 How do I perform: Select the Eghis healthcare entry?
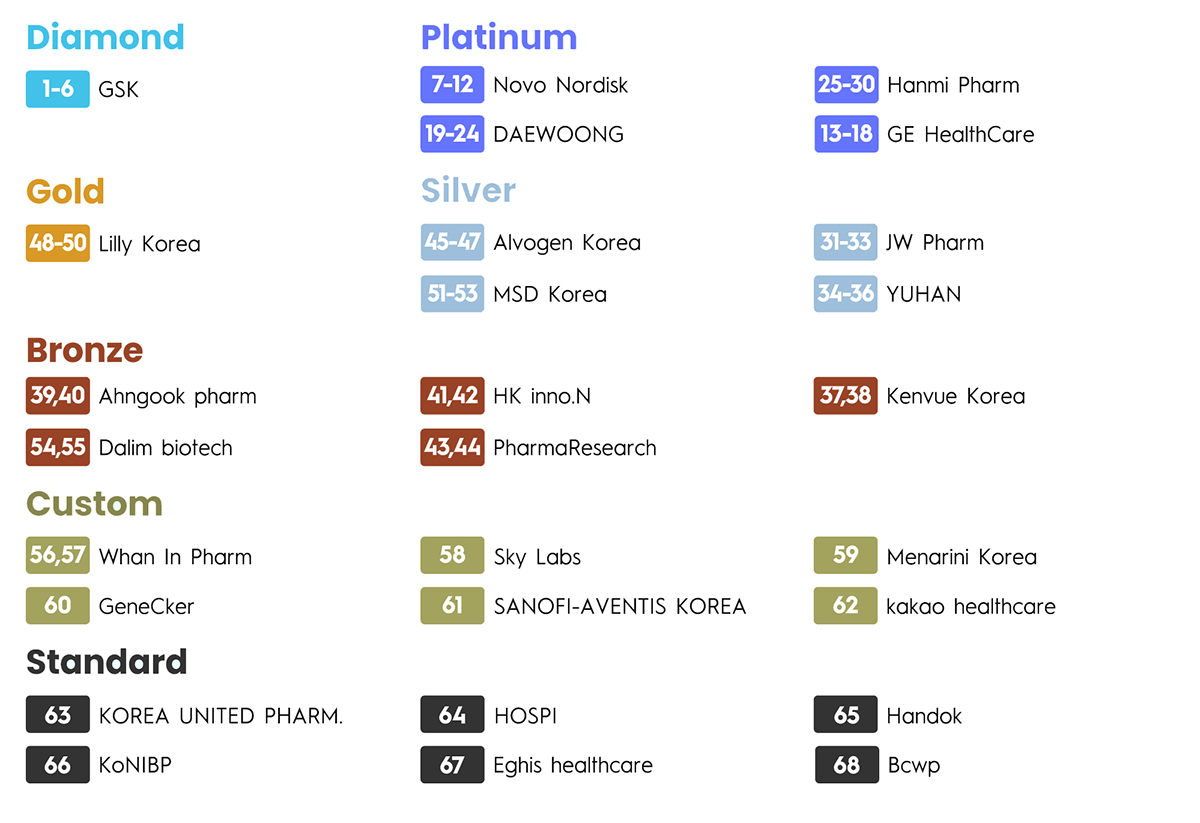pyautogui.click(x=573, y=765)
